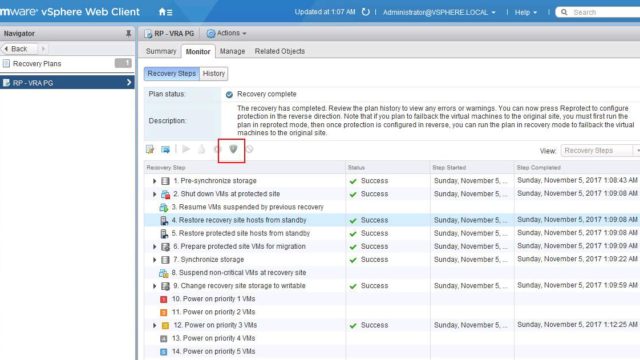Image resolution: width=640 pixels, height=360 pixels.
Task: Pin the Navigator panel
Action: (128, 33)
